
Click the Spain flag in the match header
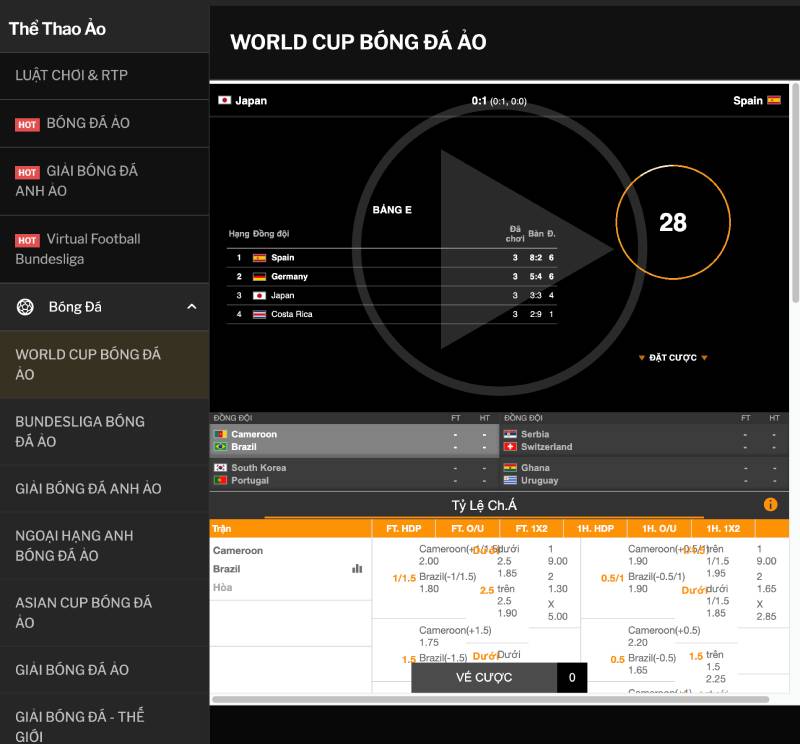click(x=774, y=101)
